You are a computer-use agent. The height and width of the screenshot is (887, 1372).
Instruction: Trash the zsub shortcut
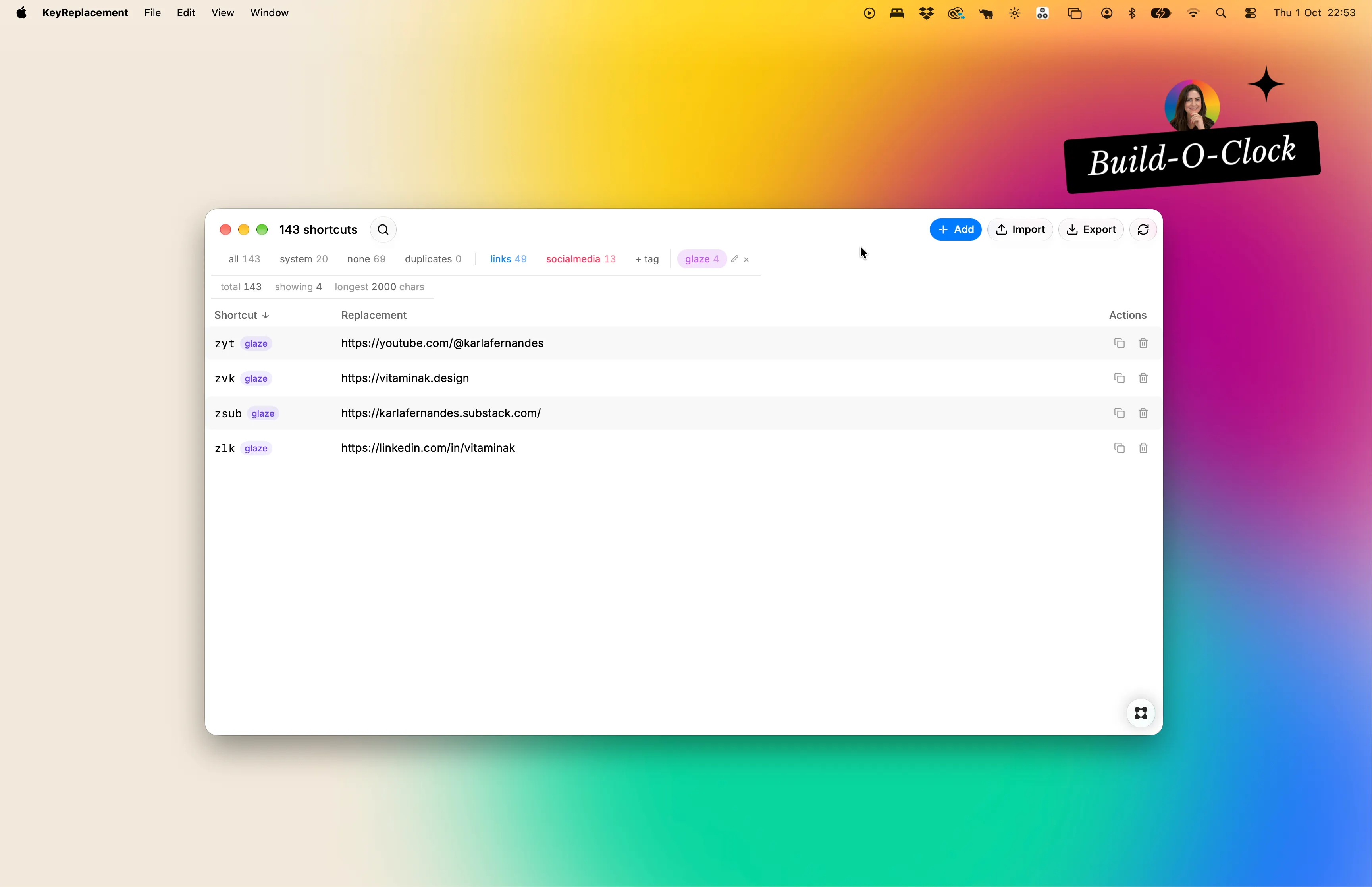1143,413
